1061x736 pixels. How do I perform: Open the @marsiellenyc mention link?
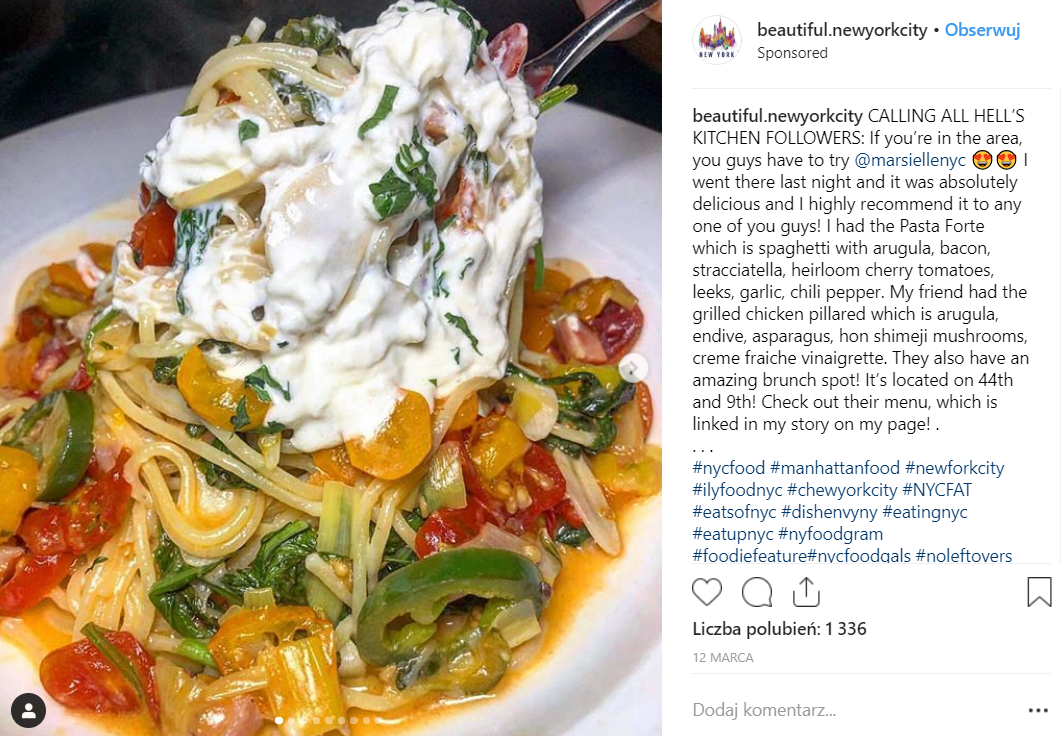pos(910,160)
